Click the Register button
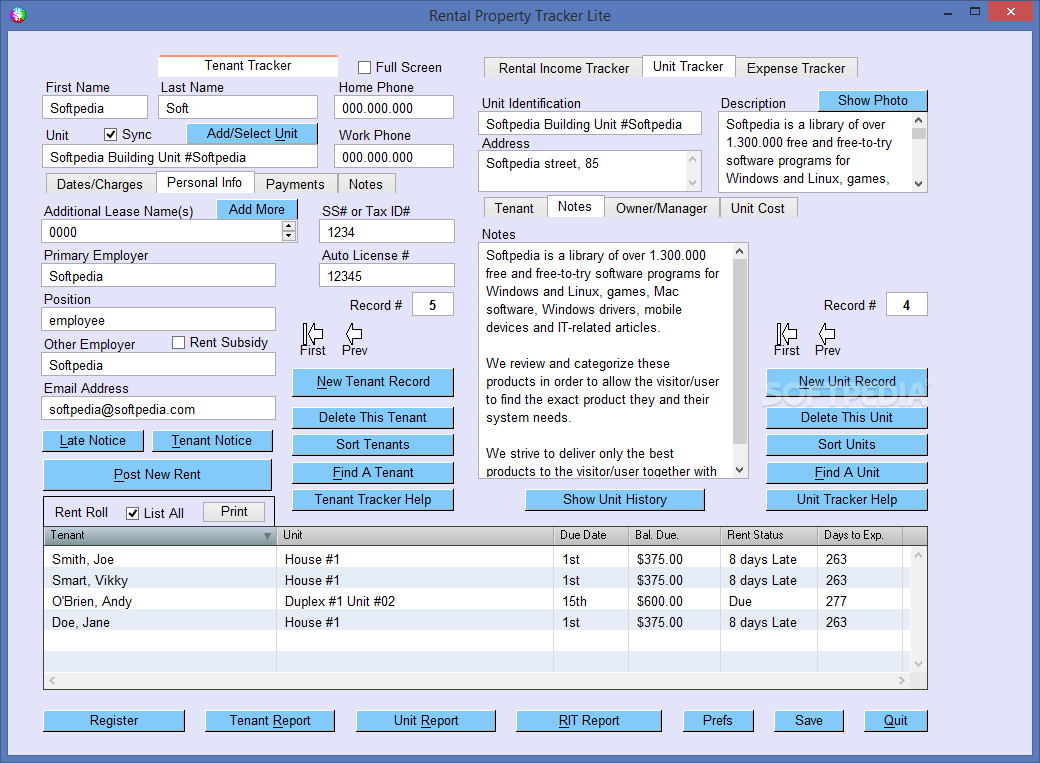The height and width of the screenshot is (763, 1040). (114, 721)
